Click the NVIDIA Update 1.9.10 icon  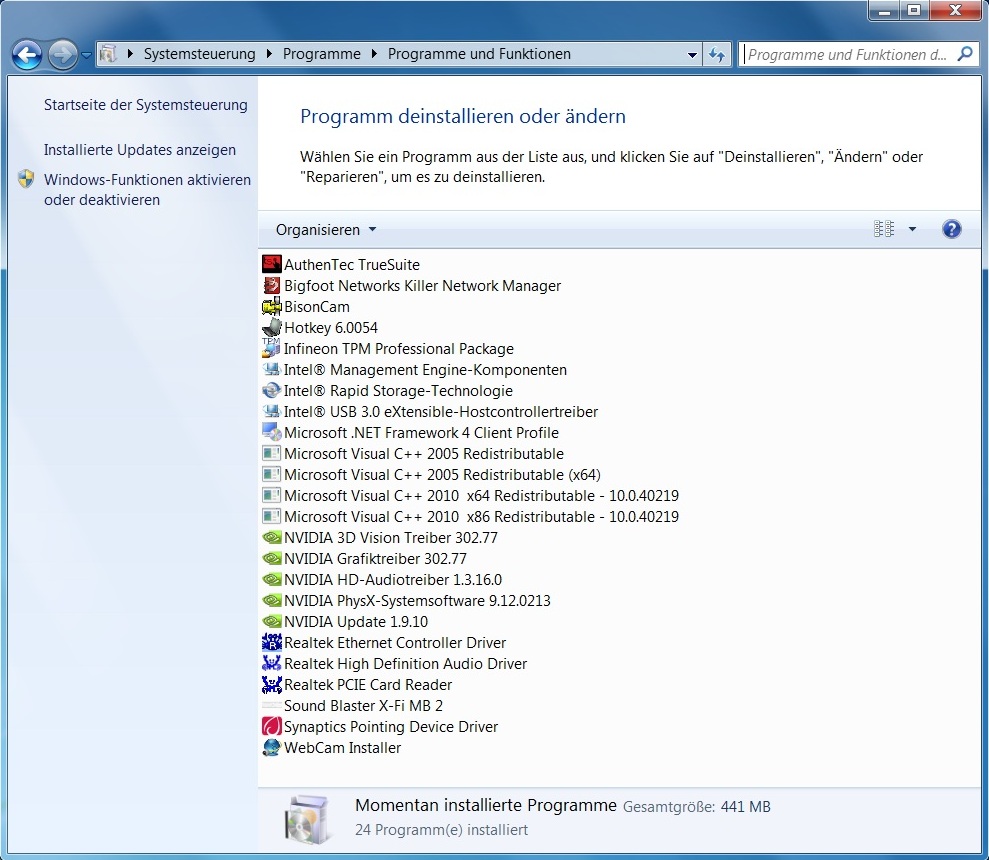pyautogui.click(x=271, y=621)
